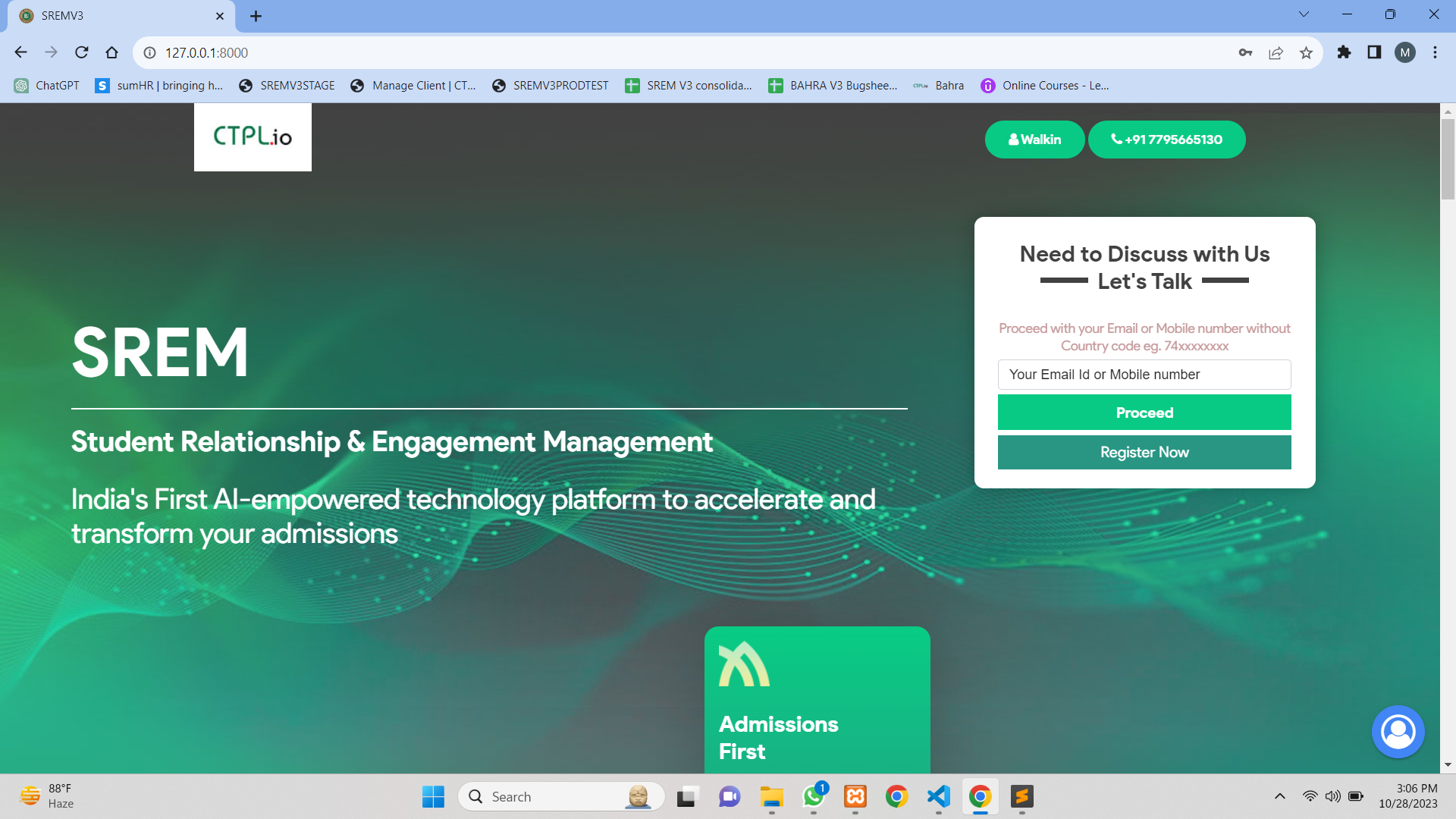
Task: Bookmark this tab with the star icon
Action: 1306,52
